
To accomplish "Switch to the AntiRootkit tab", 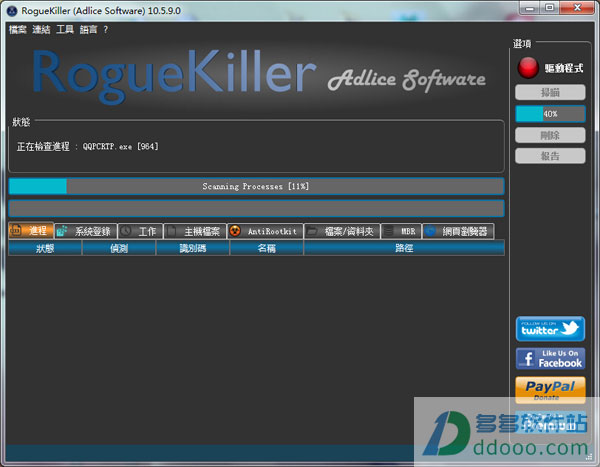I will coord(265,231).
